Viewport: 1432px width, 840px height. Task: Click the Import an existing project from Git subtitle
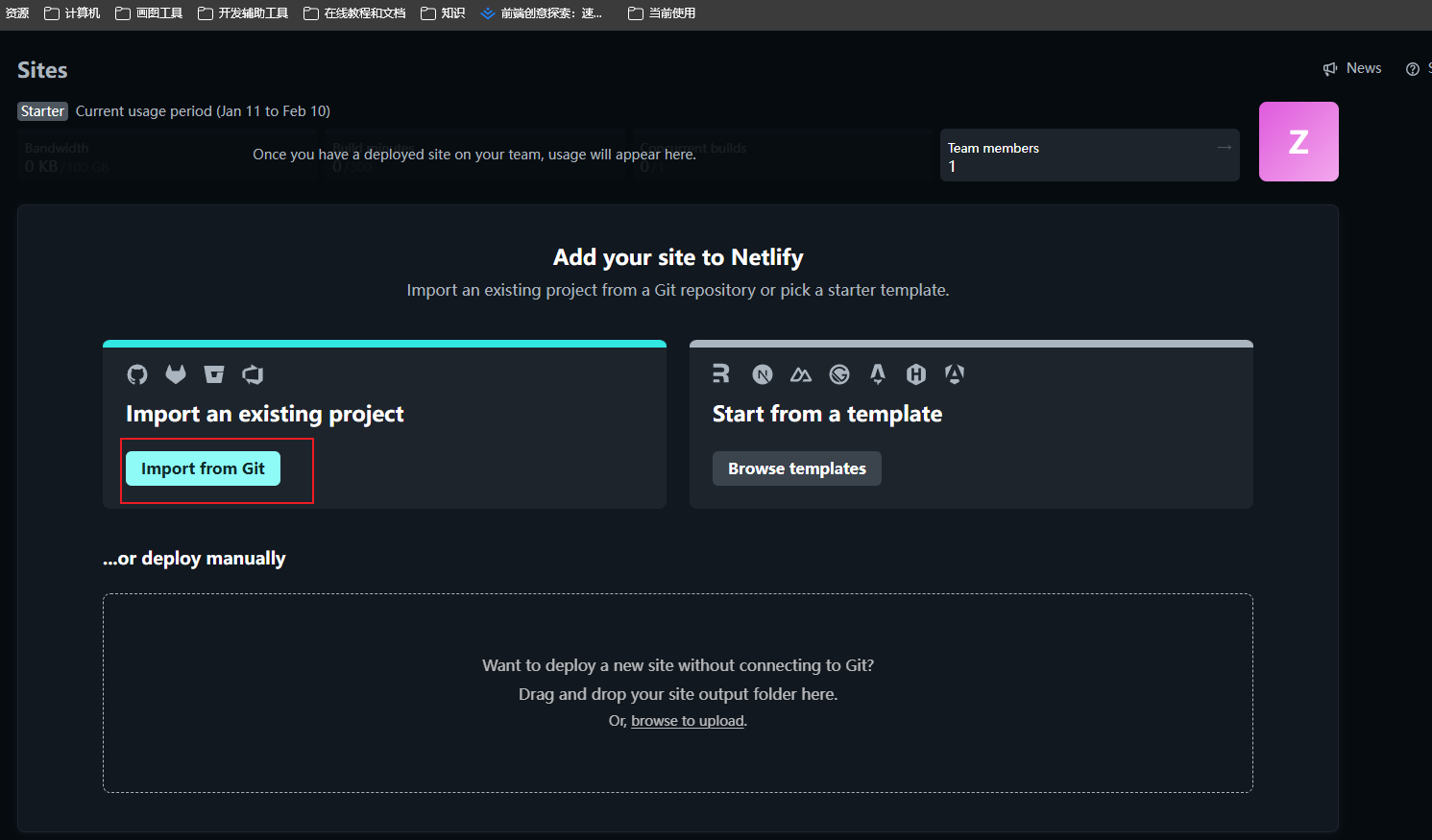pyautogui.click(x=678, y=290)
